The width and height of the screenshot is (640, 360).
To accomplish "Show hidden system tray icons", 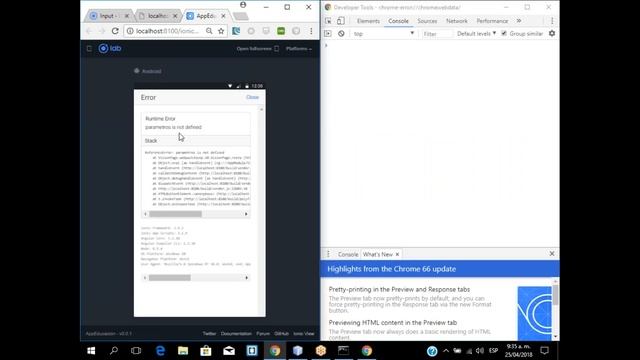I will pos(446,351).
